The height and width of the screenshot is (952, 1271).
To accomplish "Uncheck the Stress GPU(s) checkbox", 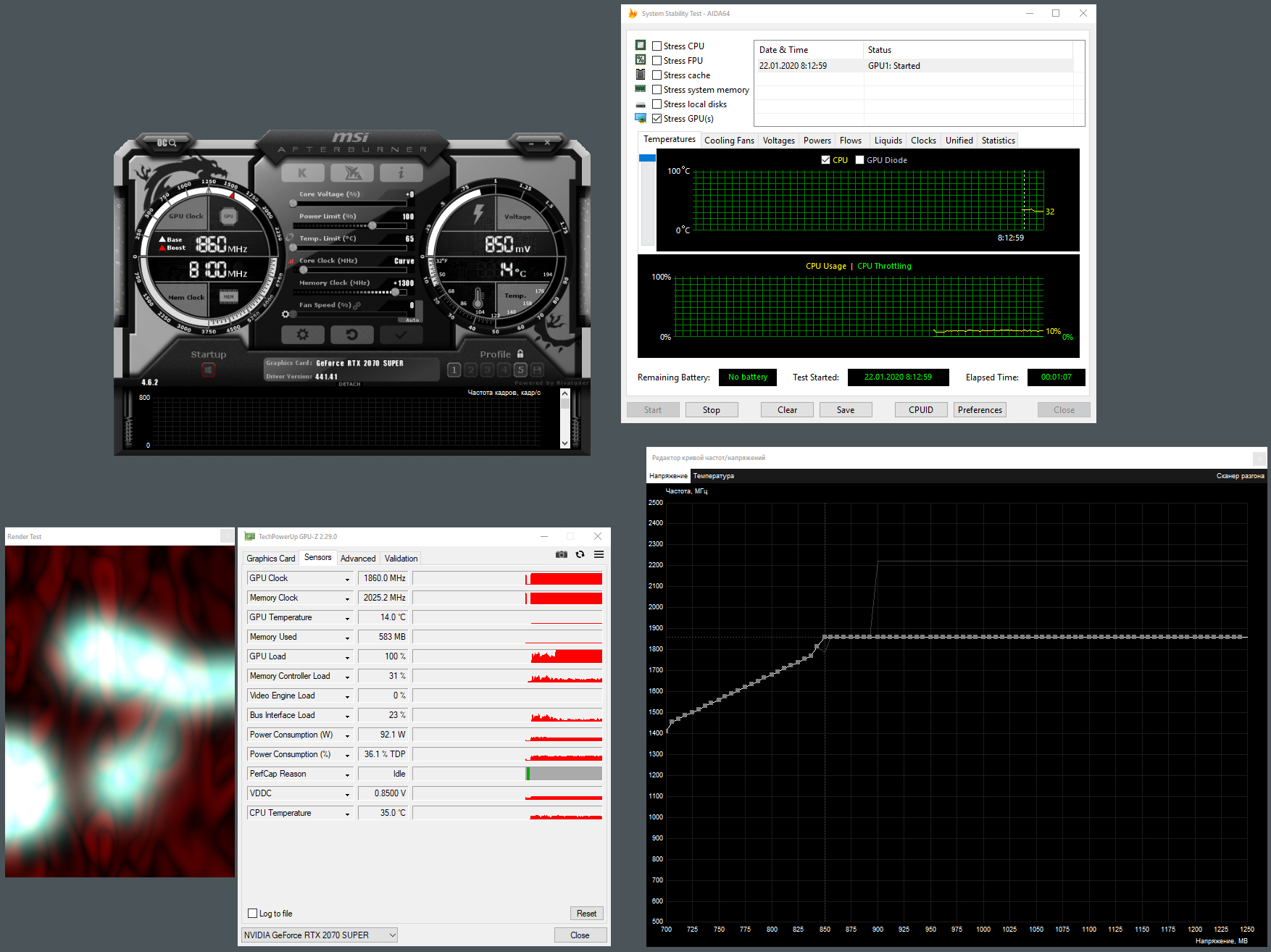I will pos(657,119).
